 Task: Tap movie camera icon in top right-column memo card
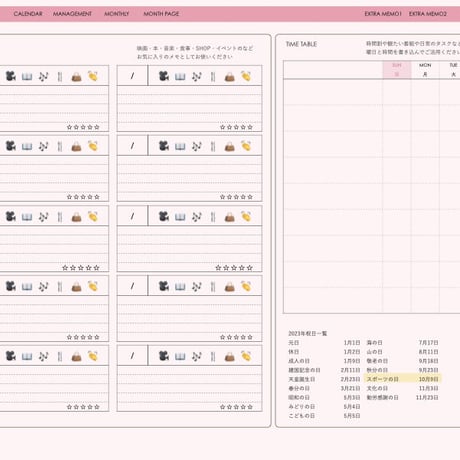pos(164,76)
